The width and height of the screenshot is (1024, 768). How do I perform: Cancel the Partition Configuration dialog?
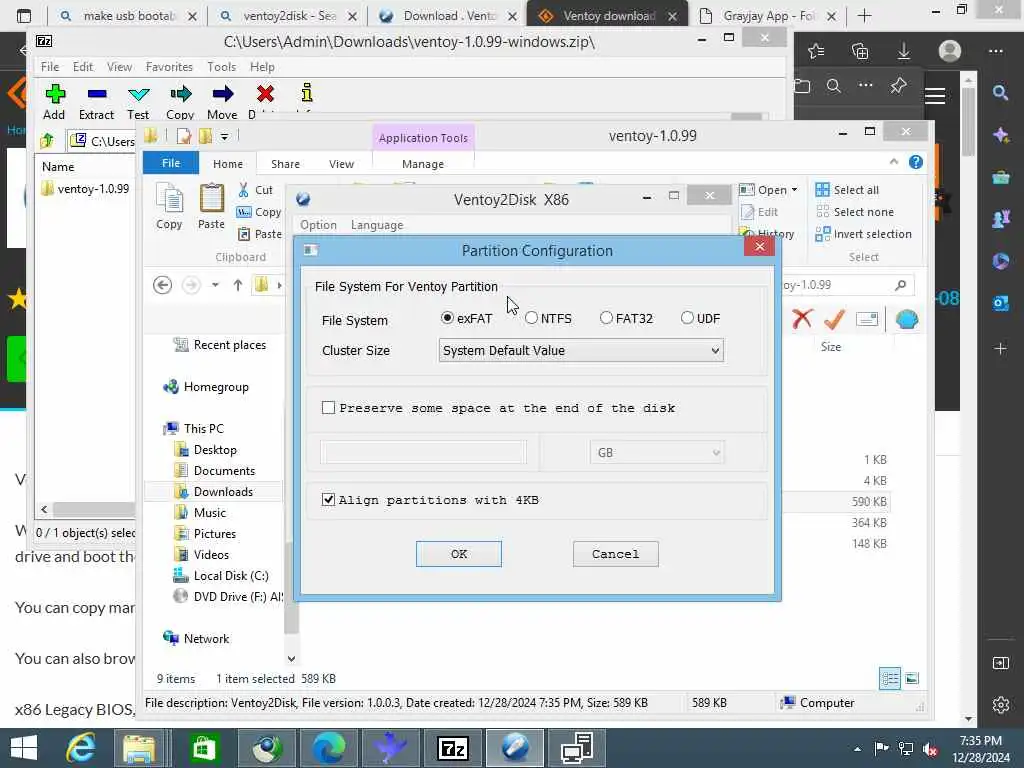click(x=615, y=554)
